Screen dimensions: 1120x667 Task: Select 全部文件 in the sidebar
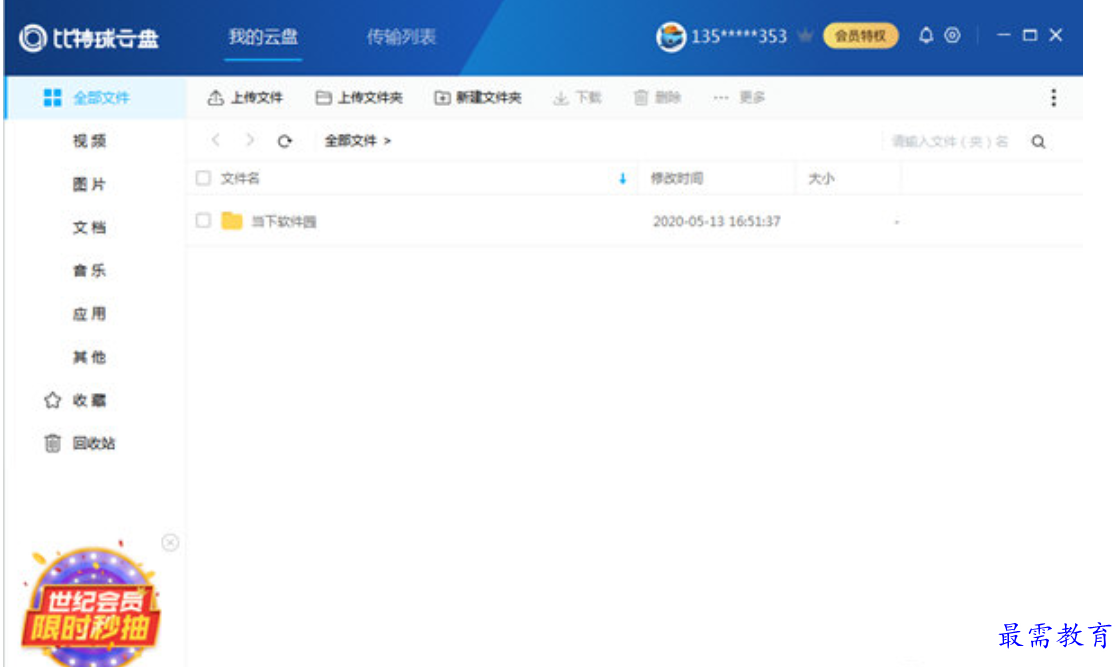[x=96, y=98]
